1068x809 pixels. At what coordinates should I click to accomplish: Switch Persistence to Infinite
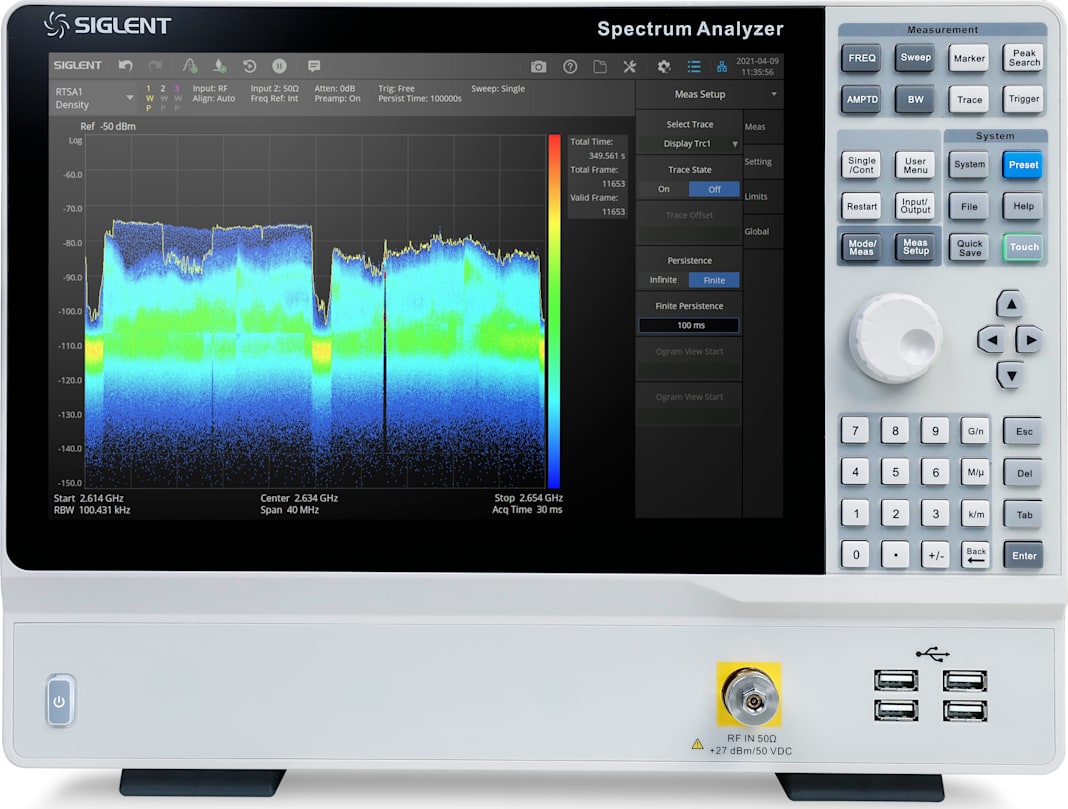[x=665, y=280]
